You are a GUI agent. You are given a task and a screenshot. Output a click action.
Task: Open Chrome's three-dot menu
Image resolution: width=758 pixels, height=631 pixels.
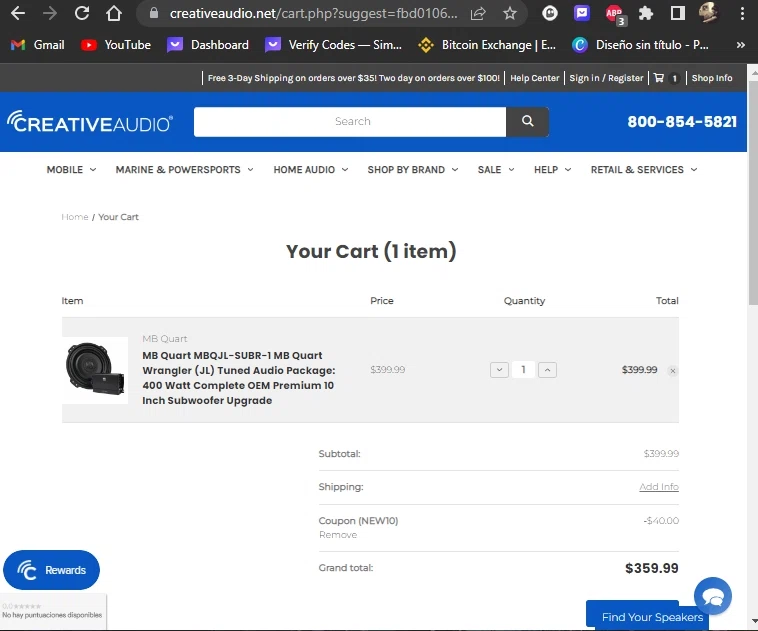[x=742, y=14]
